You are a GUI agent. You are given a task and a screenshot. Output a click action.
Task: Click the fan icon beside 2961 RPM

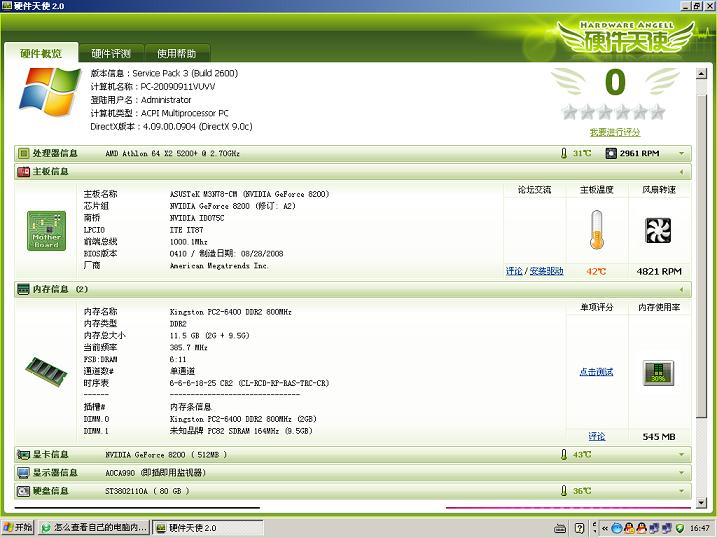(x=611, y=154)
